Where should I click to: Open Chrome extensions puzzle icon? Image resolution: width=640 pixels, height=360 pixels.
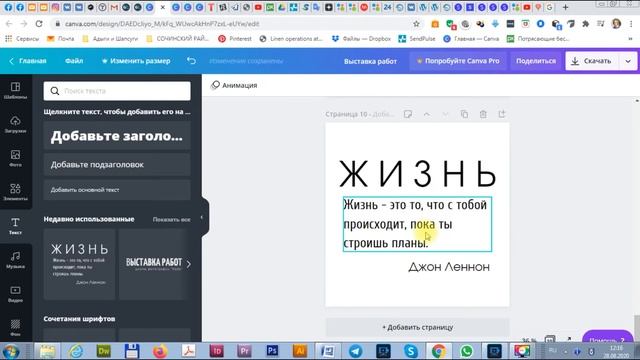pos(586,24)
